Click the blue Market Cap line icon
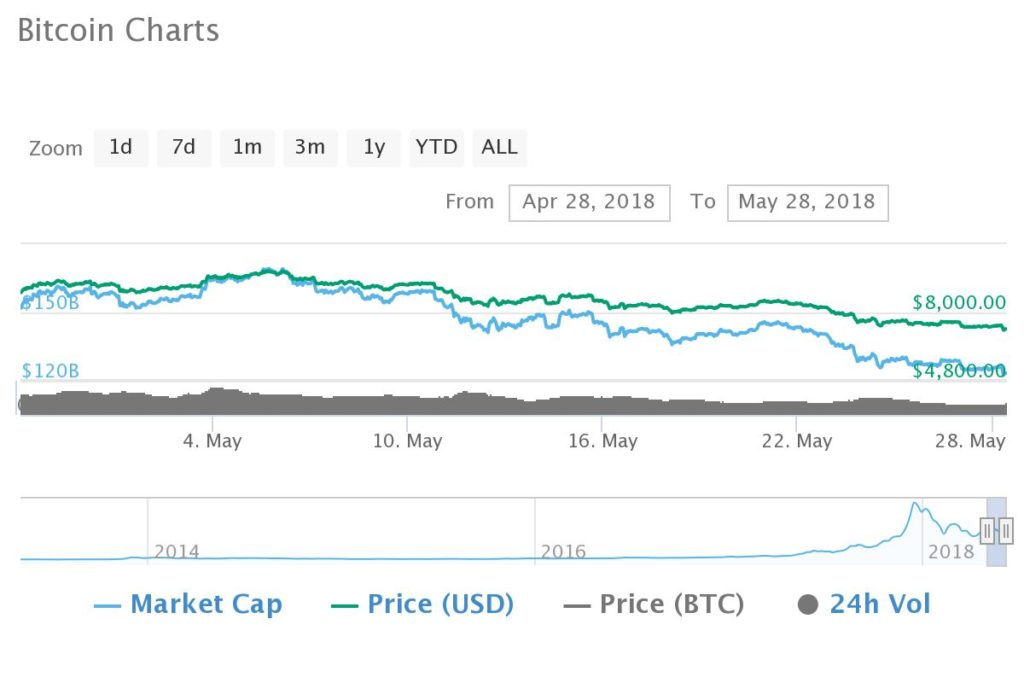The width and height of the screenshot is (1024, 683). [x=107, y=606]
